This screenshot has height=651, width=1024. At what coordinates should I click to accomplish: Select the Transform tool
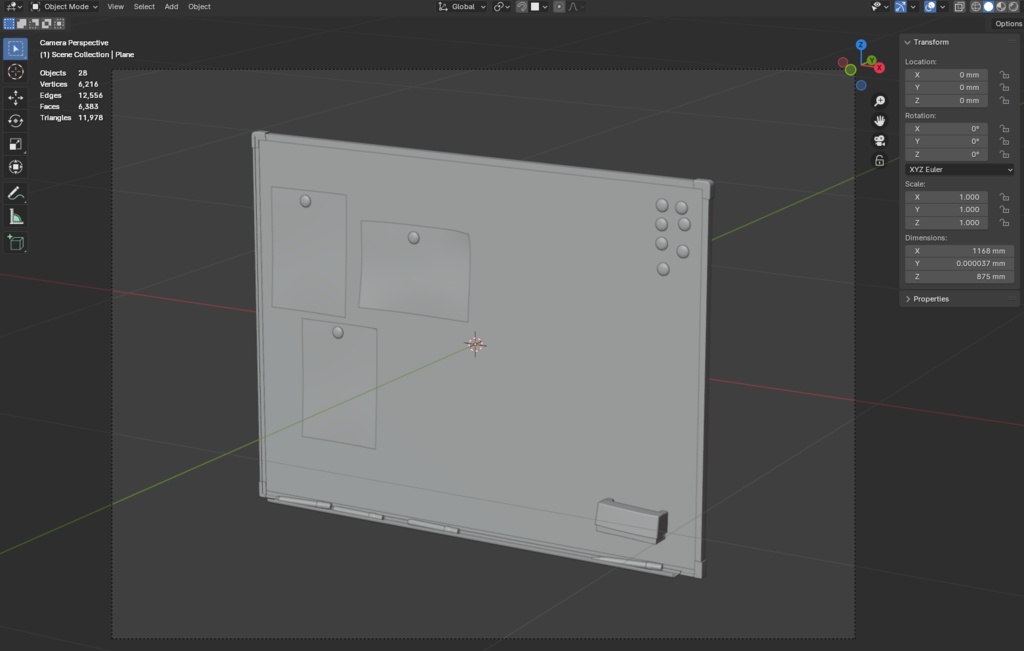tap(16, 167)
